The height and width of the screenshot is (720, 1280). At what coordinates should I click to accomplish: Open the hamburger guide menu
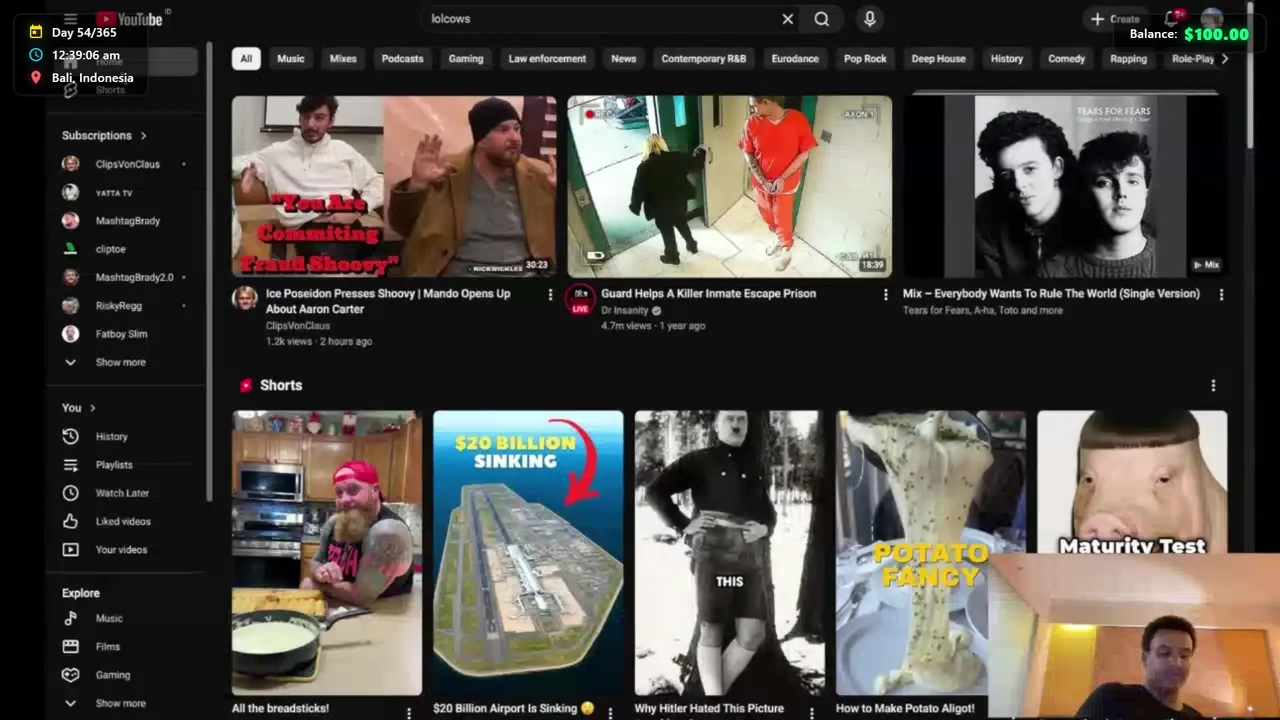[70, 19]
